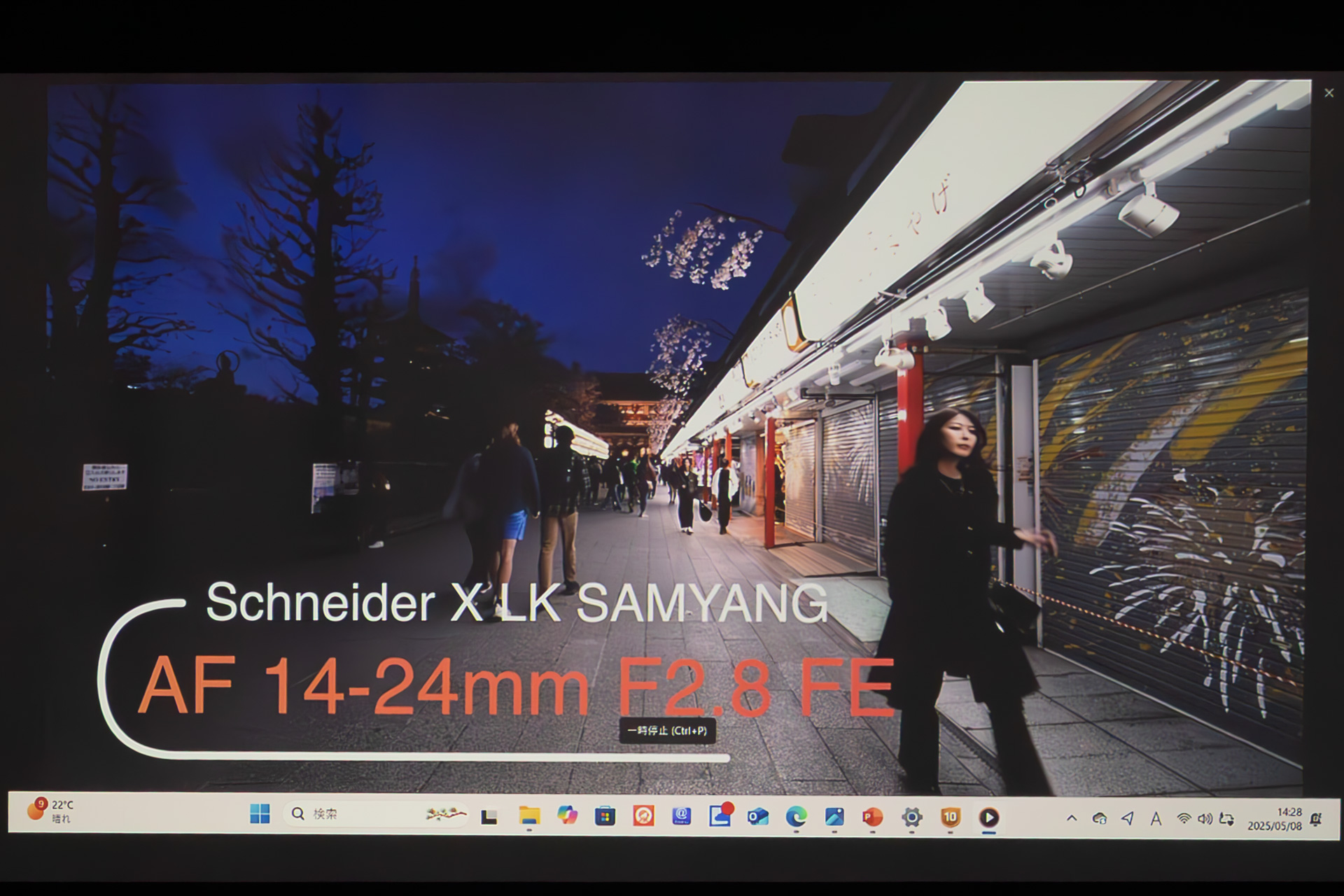Expand hidden system tray icons chevron

click(1072, 818)
